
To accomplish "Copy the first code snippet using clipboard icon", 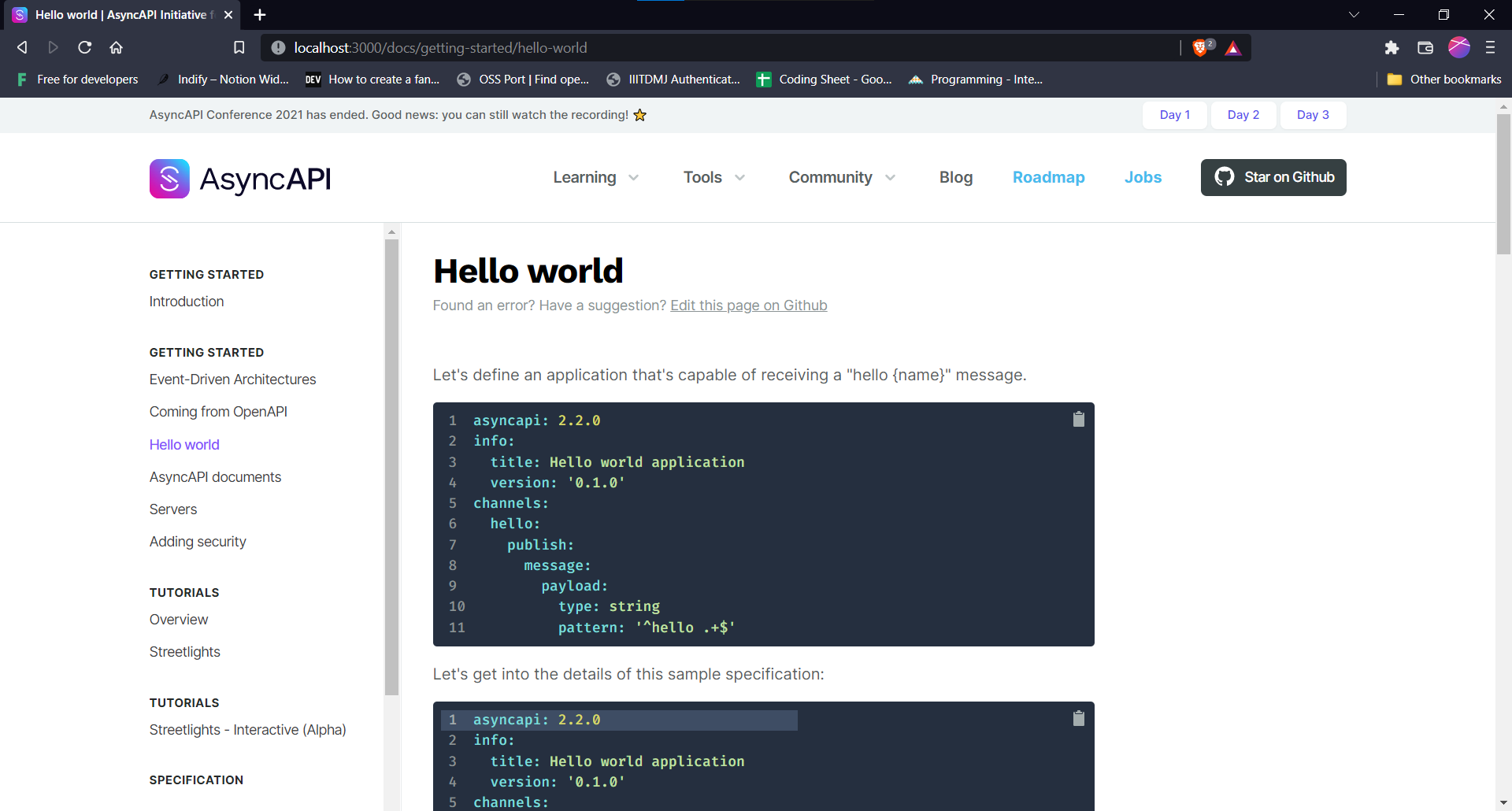I will [x=1078, y=419].
